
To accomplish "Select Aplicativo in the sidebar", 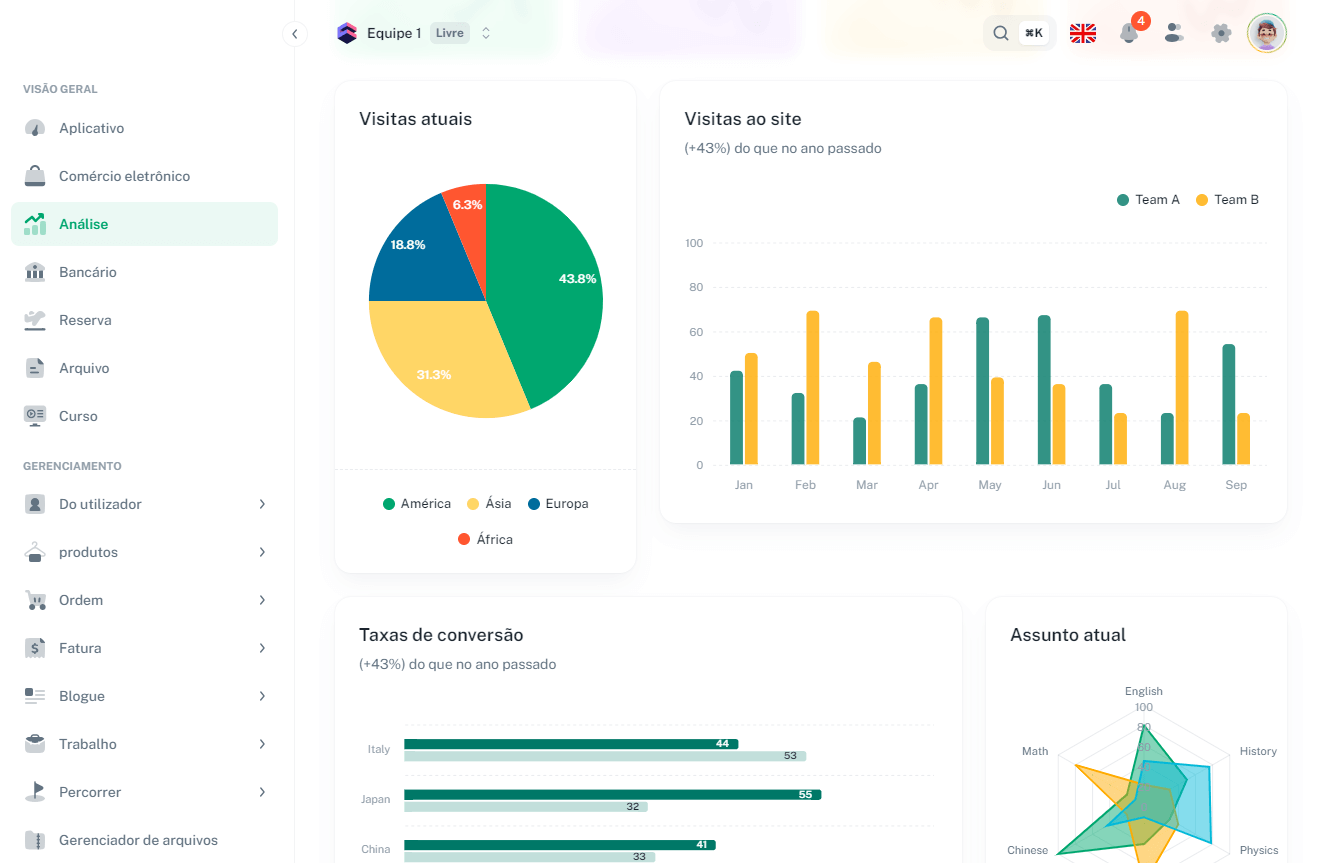I will click(91, 128).
